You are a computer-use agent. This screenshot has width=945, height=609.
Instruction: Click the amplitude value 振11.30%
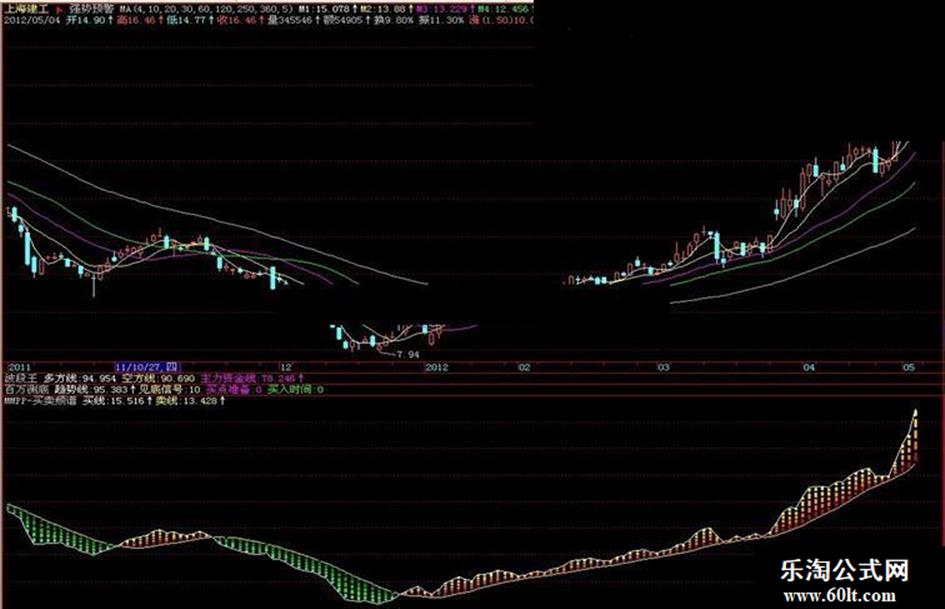point(442,21)
